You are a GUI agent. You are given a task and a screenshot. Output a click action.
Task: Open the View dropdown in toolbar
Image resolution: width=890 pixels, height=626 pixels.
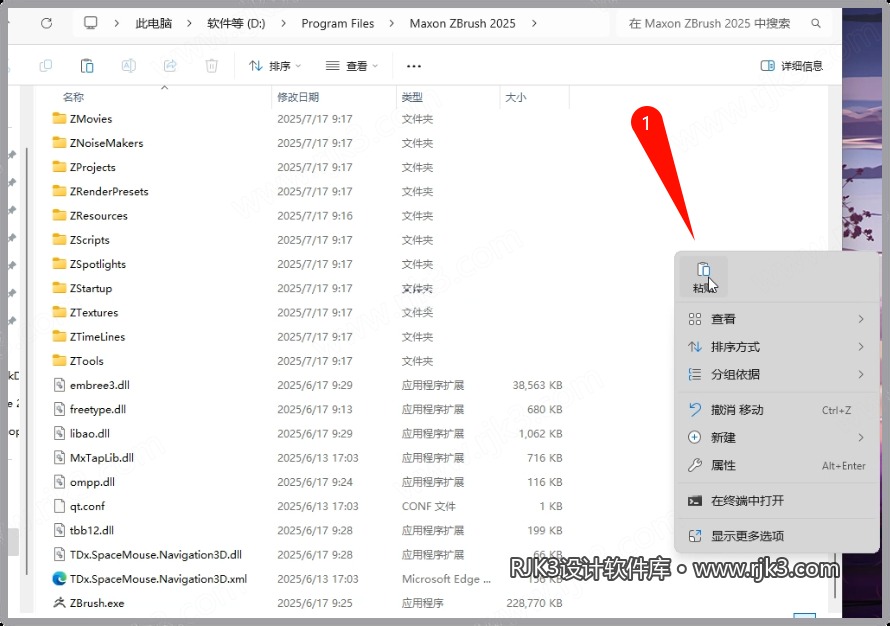click(x=351, y=66)
